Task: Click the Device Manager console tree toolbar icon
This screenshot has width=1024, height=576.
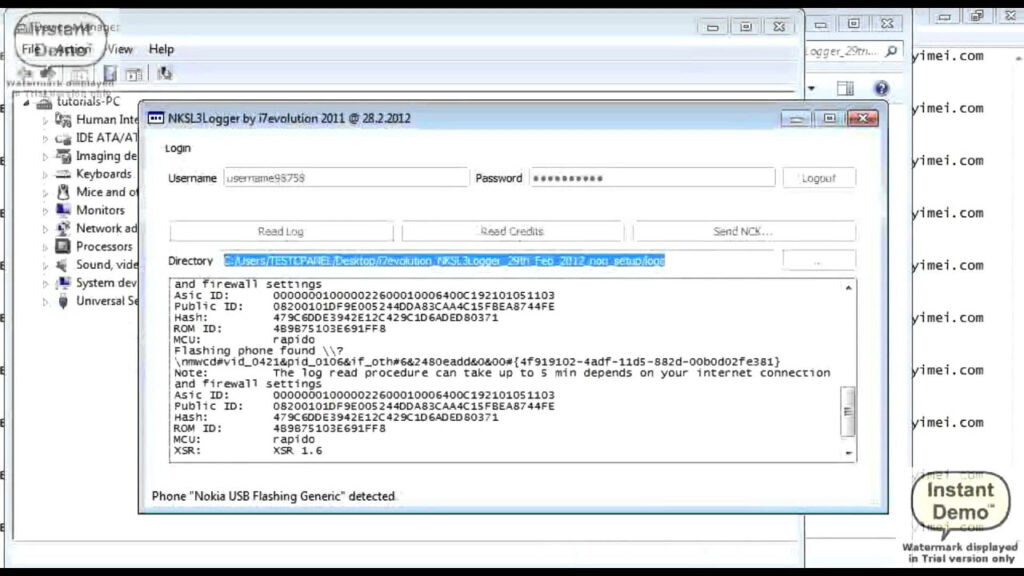Action: [x=80, y=74]
